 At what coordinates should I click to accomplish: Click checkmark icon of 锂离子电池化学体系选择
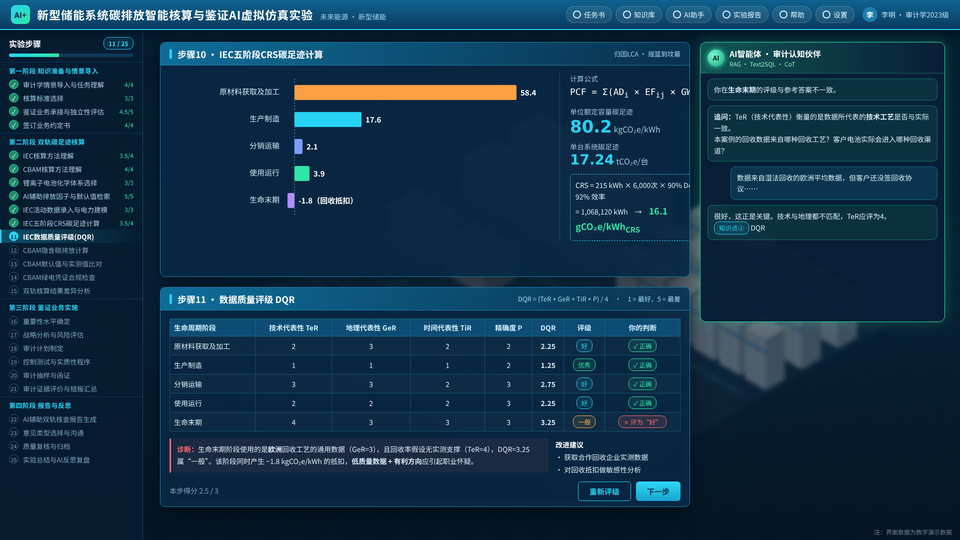click(13, 182)
